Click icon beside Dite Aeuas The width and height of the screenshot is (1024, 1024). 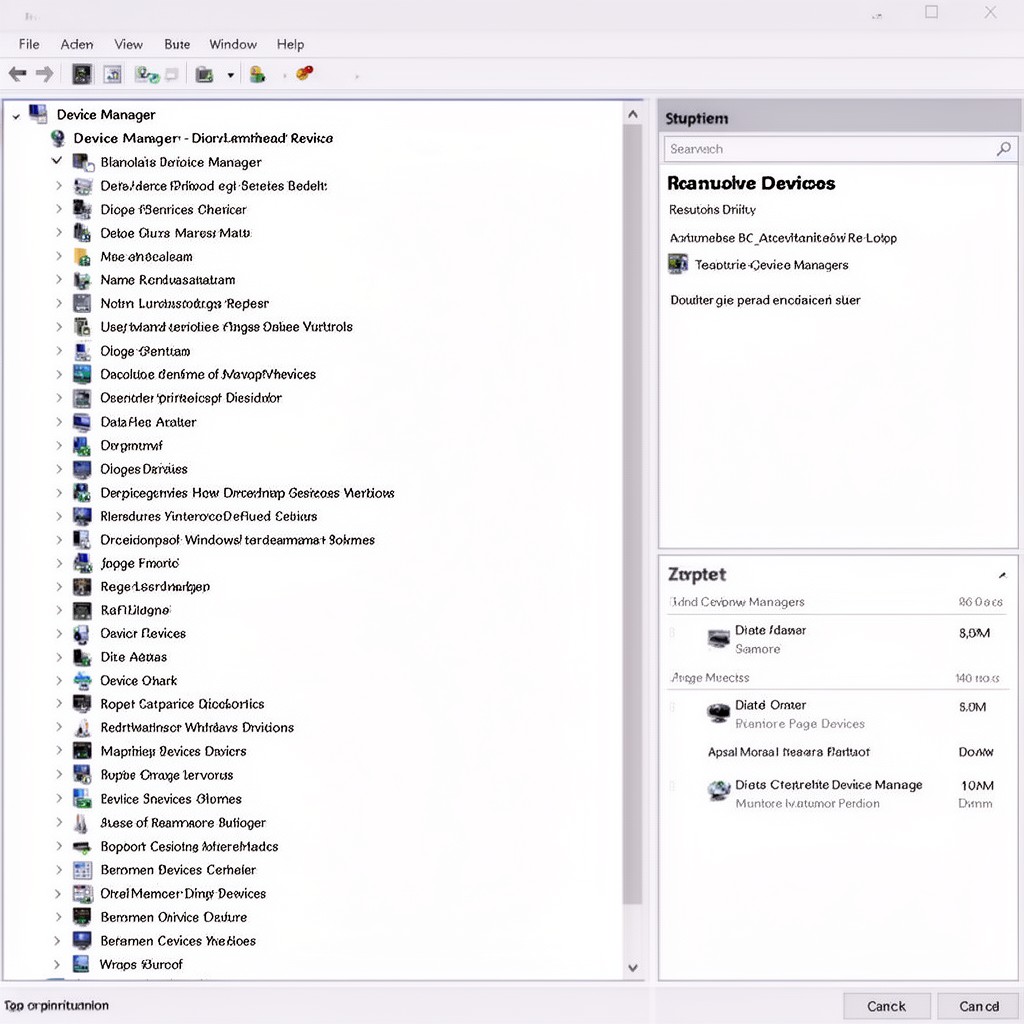click(82, 657)
